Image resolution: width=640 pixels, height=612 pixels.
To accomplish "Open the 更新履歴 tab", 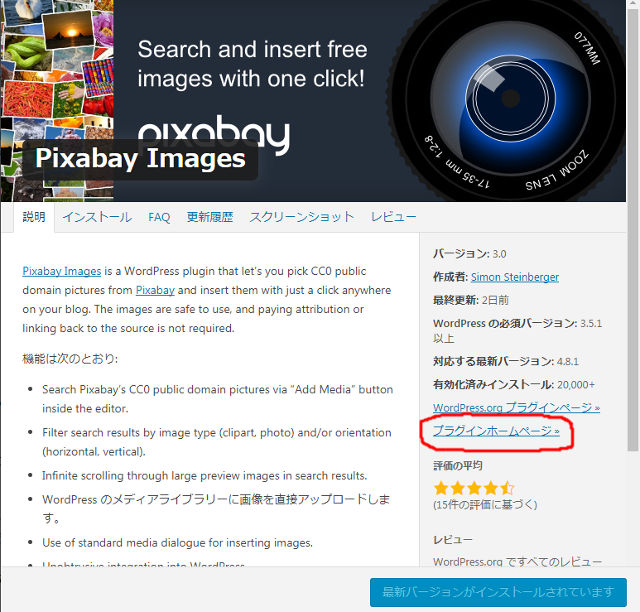I will click(210, 217).
